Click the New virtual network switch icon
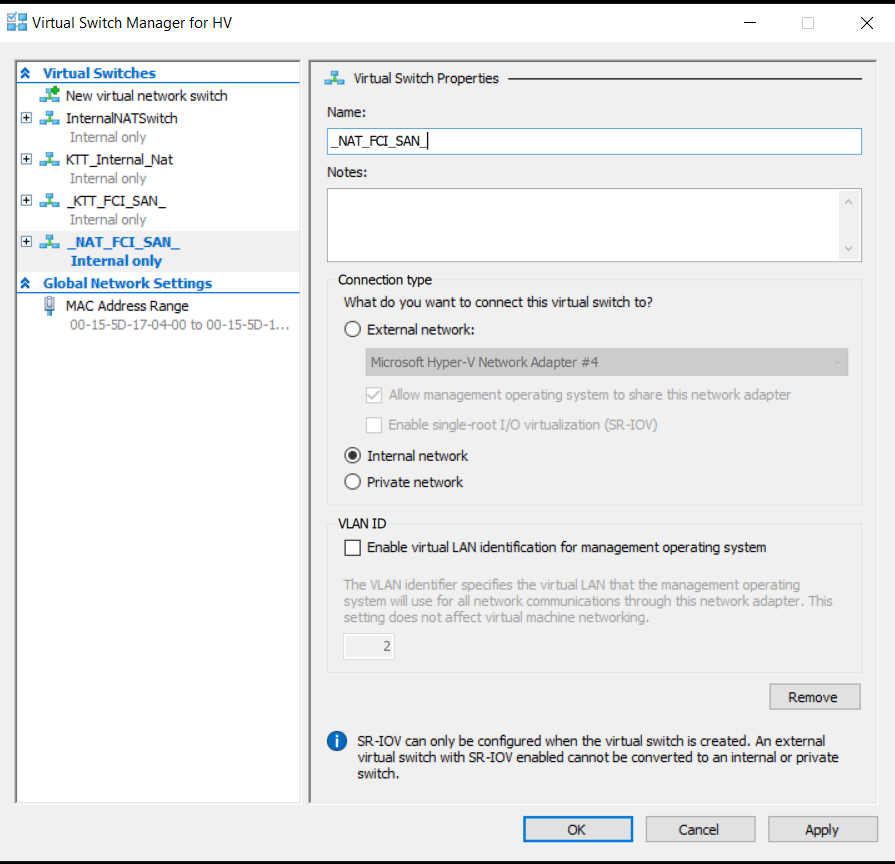This screenshot has height=864, width=895. pyautogui.click(x=50, y=95)
